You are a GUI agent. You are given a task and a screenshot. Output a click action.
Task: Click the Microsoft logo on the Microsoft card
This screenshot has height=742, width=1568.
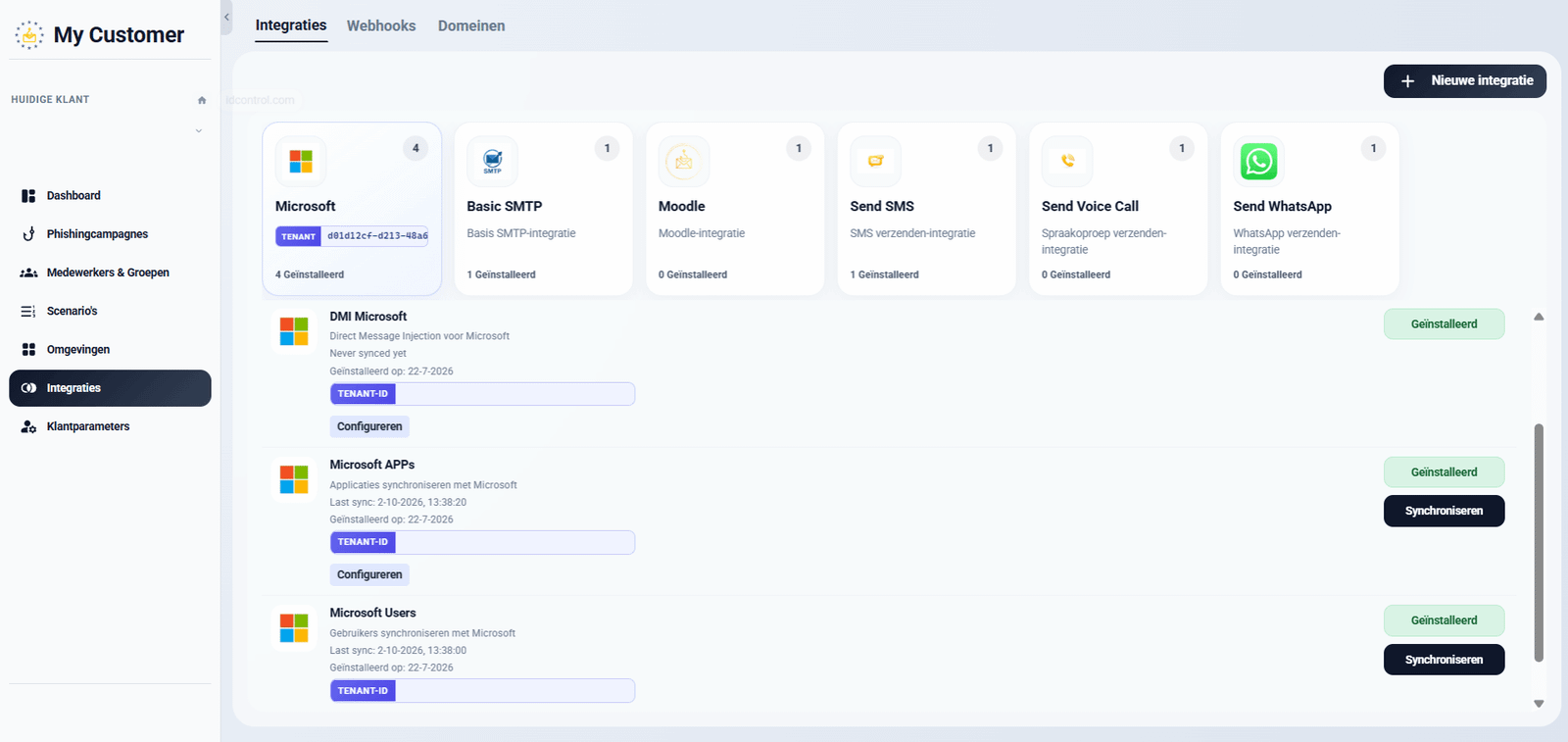coord(301,161)
